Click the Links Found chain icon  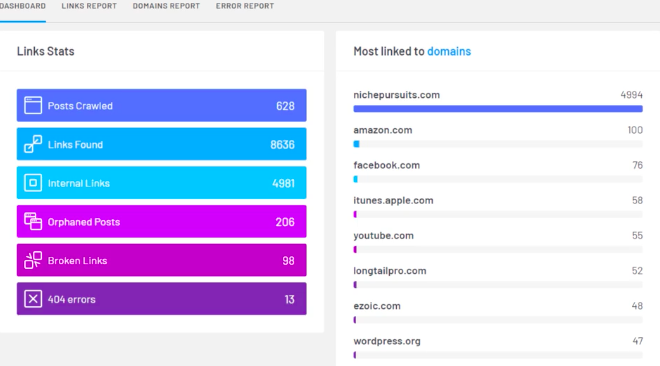(x=33, y=144)
